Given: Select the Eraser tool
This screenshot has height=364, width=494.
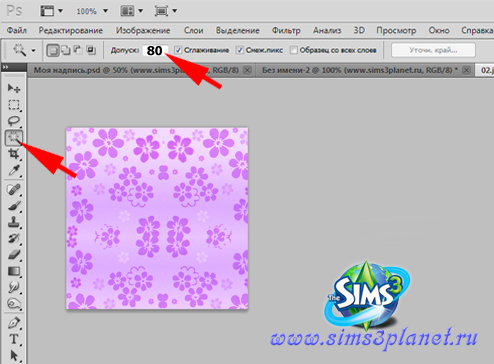Looking at the screenshot, I should 14,255.
